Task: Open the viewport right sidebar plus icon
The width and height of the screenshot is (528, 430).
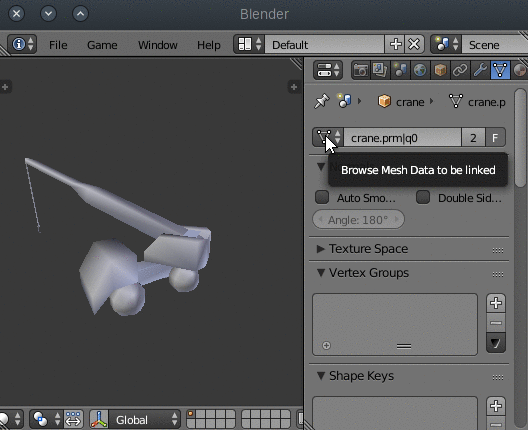Action: [x=294, y=87]
